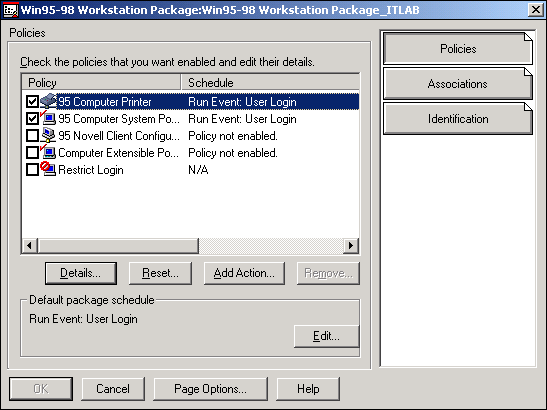Open the Page Options menu button
Image resolution: width=547 pixels, height=410 pixels.
(x=210, y=389)
